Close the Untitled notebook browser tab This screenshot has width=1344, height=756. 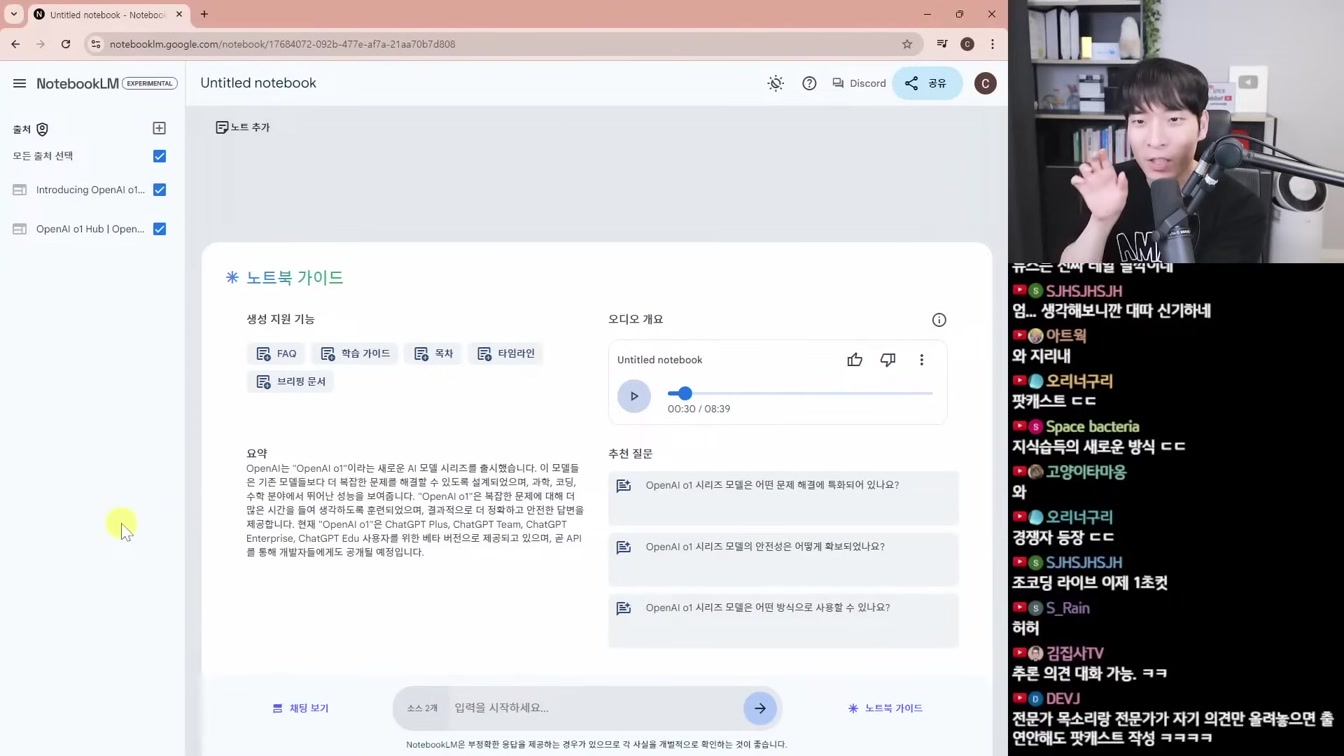[x=179, y=14]
